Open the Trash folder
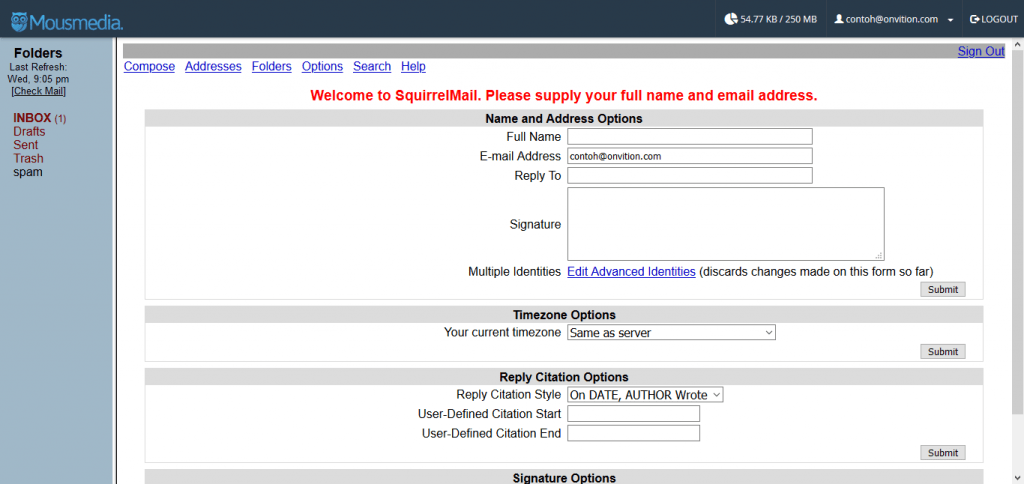Screen dimensions: 1024x484 pos(28,159)
